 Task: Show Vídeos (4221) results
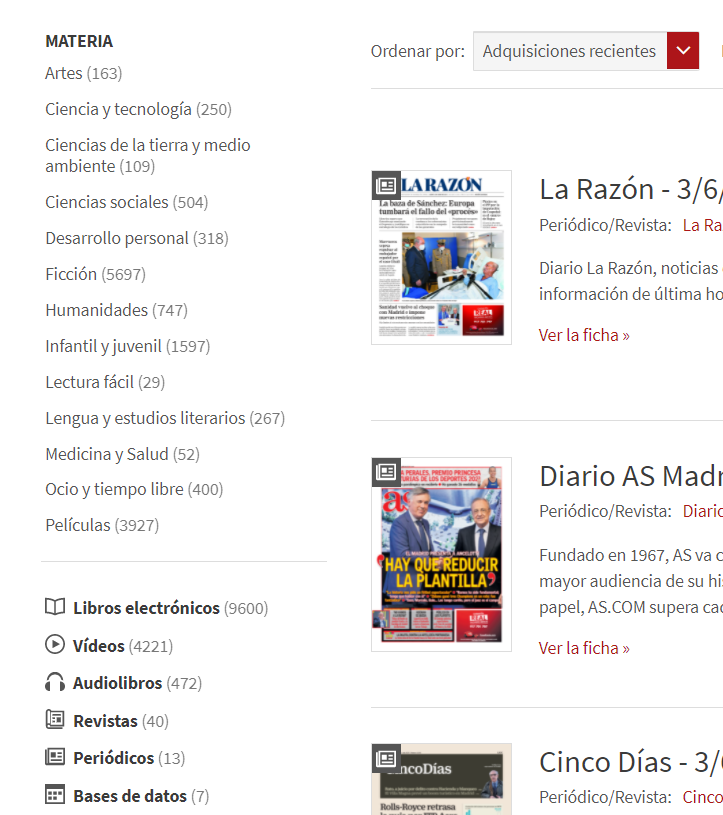click(123, 646)
